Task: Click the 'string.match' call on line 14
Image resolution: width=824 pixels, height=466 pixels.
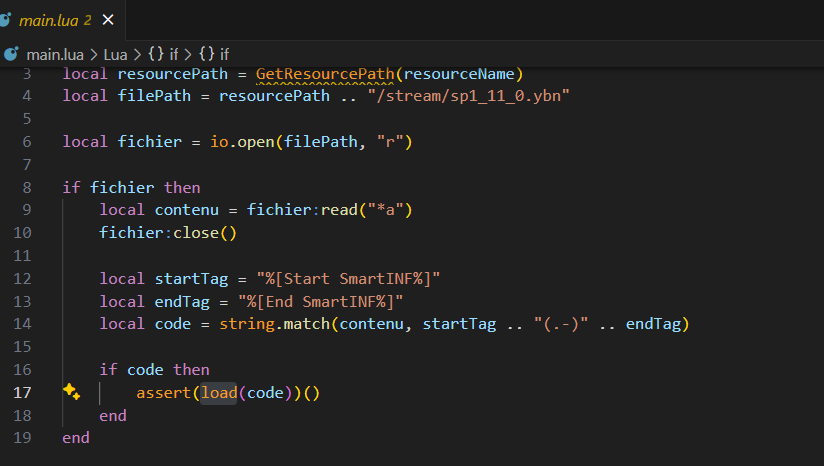Action: (274, 324)
